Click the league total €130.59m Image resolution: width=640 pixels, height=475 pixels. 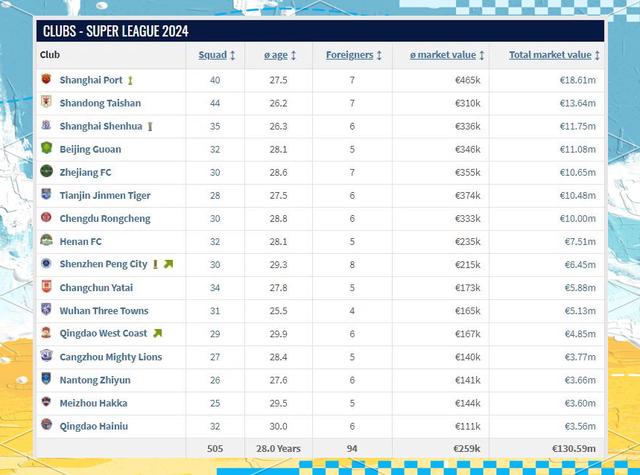click(574, 448)
